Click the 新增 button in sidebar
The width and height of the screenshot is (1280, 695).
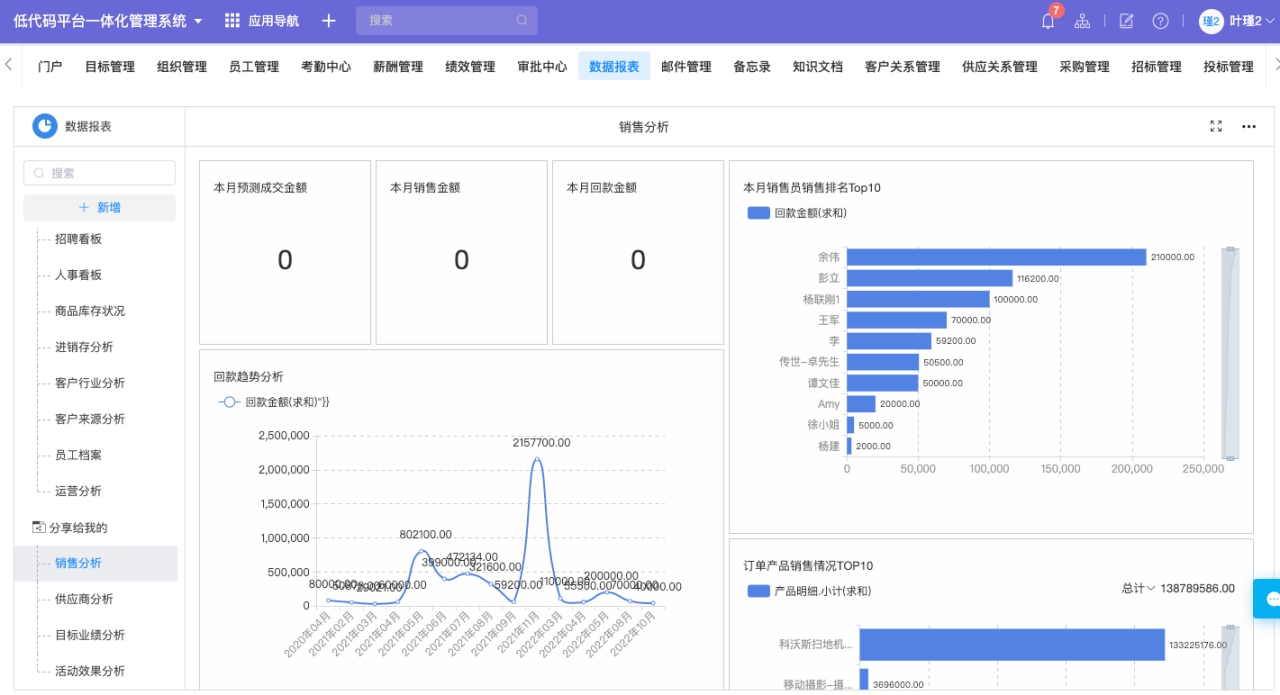pos(99,207)
